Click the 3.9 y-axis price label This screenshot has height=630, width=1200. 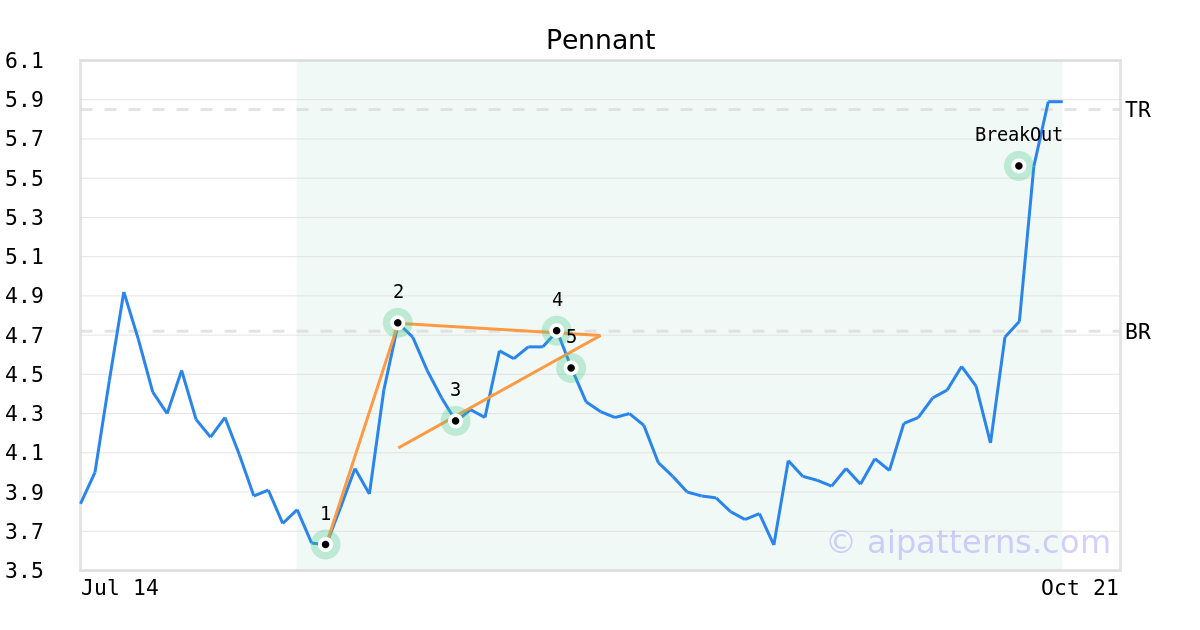[x=24, y=492]
